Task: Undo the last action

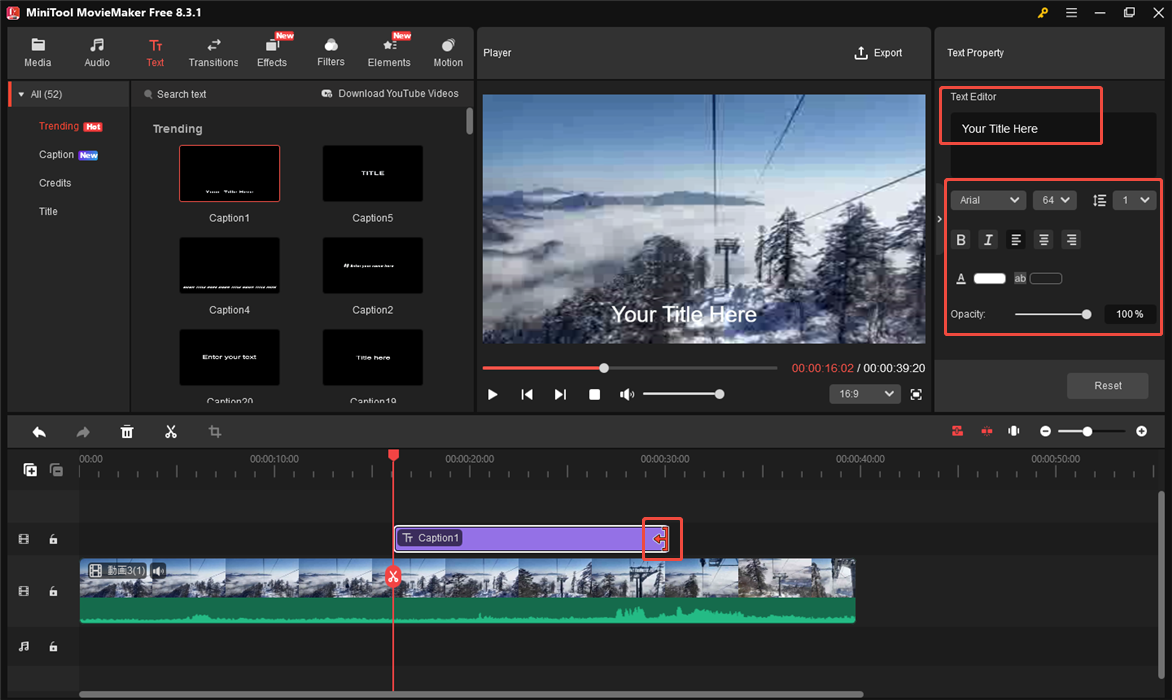Action: pos(39,432)
